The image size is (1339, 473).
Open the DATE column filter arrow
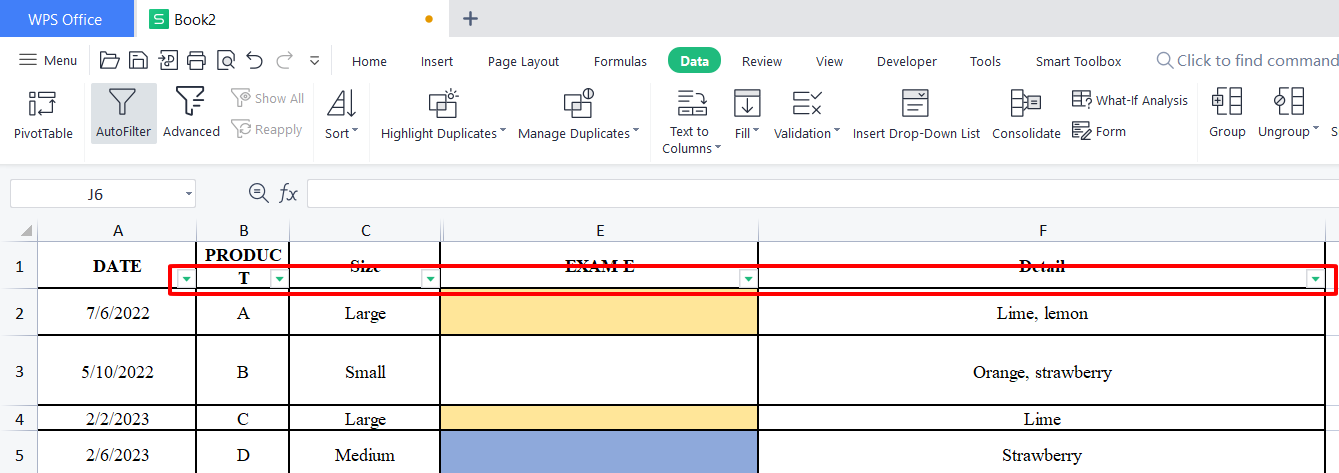pos(187,279)
